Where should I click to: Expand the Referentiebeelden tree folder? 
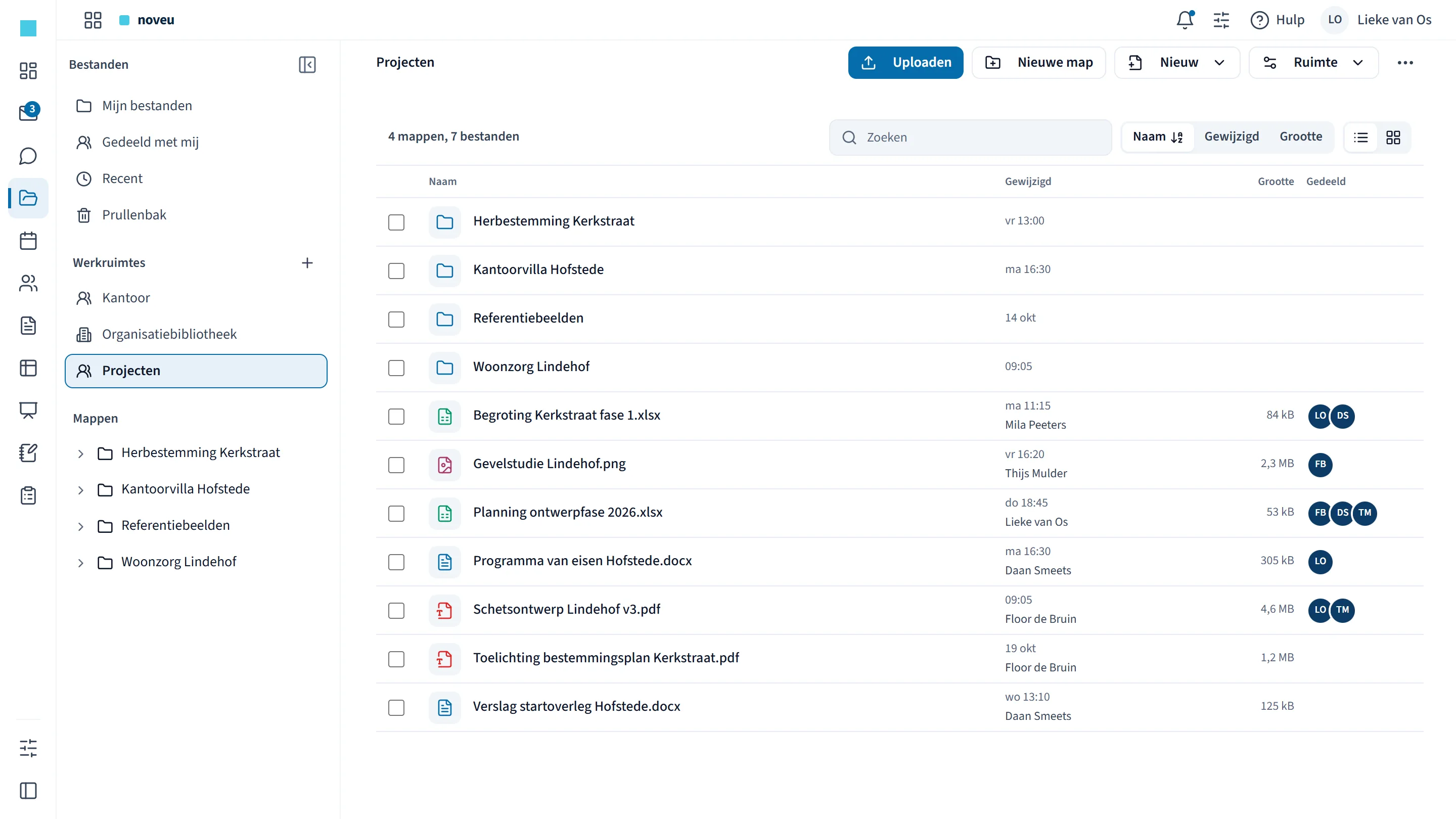[81, 526]
